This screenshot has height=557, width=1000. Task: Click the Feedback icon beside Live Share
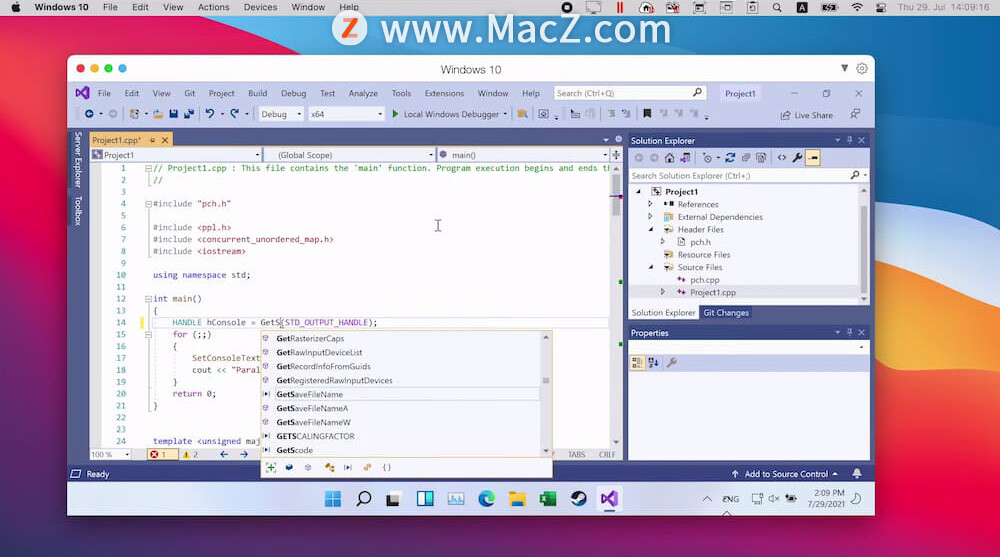[x=855, y=114]
